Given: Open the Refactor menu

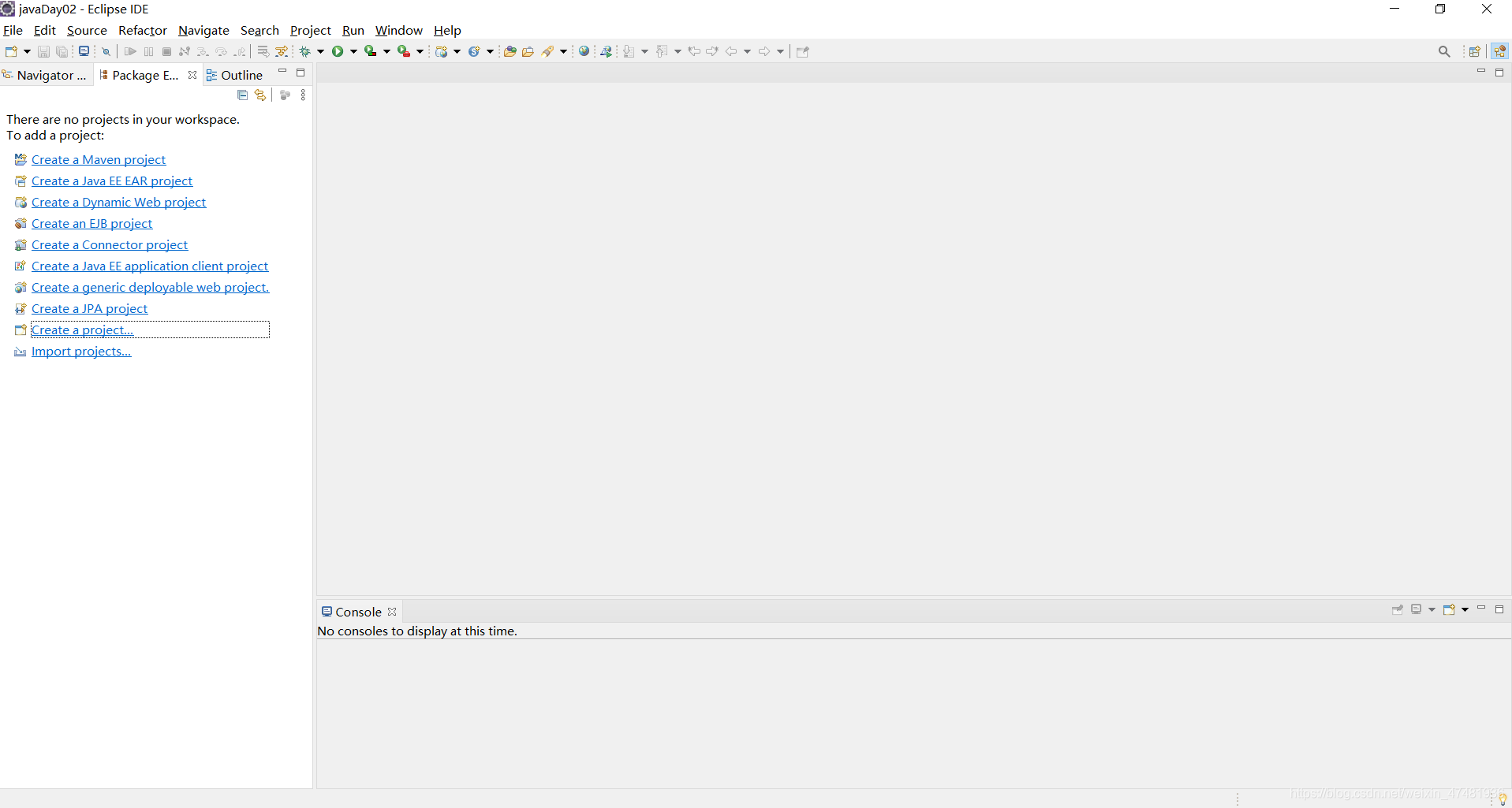Looking at the screenshot, I should [x=143, y=31].
